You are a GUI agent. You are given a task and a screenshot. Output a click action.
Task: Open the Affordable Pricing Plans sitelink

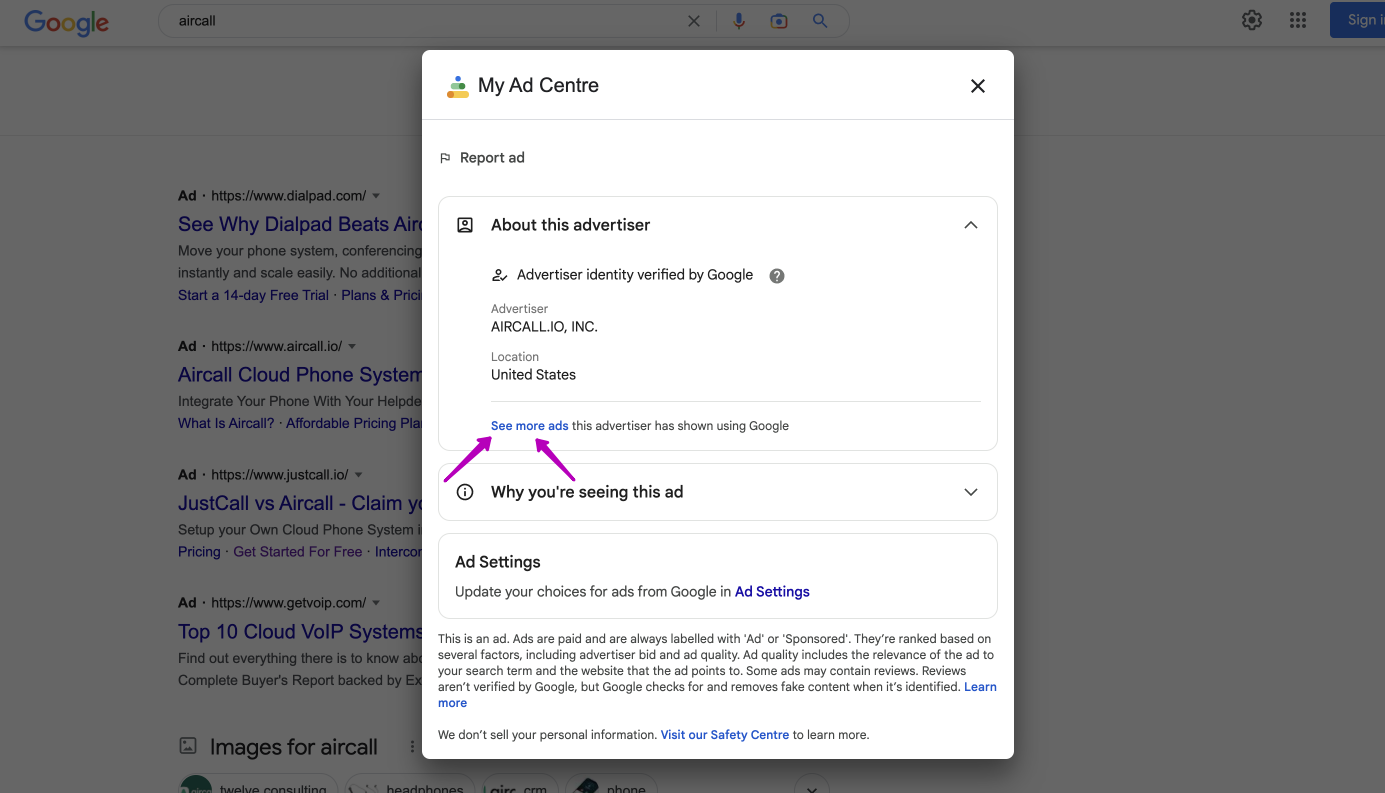tap(354, 423)
